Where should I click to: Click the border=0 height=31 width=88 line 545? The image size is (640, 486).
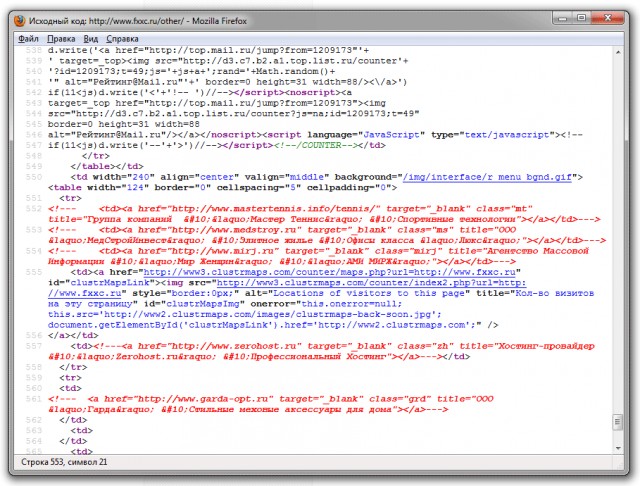[x=124, y=124]
